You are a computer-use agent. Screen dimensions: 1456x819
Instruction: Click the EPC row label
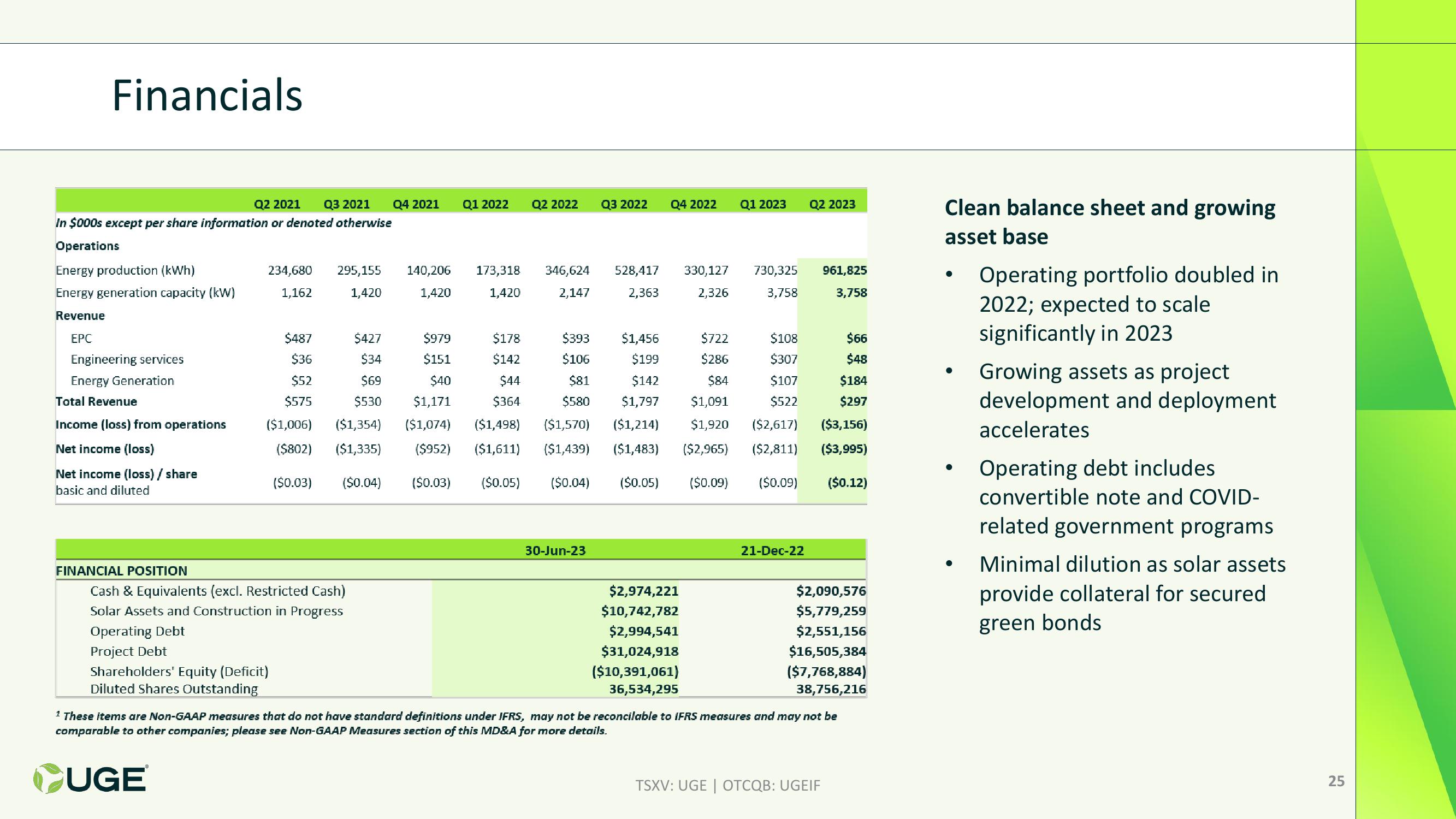[x=81, y=339]
